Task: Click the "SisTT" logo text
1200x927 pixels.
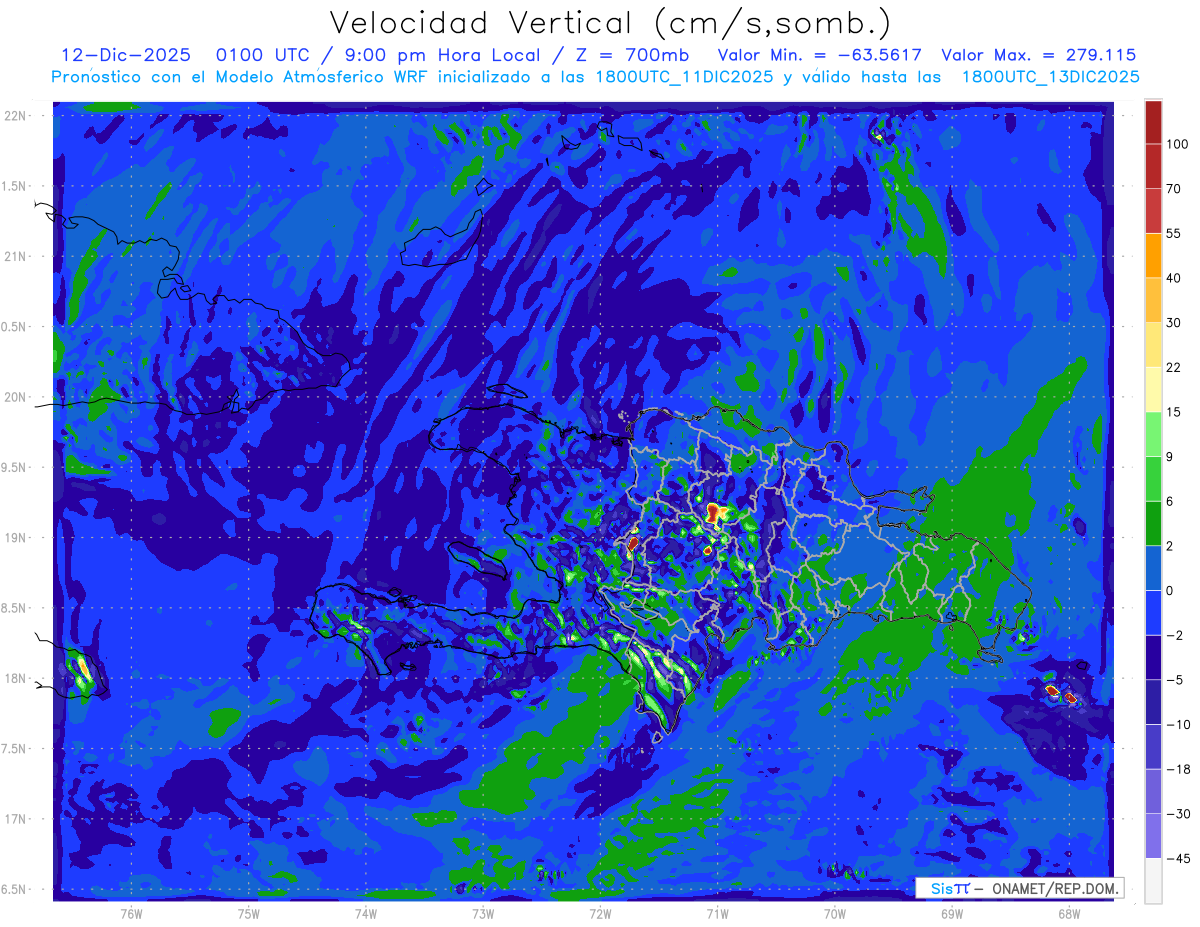Action: (950, 888)
